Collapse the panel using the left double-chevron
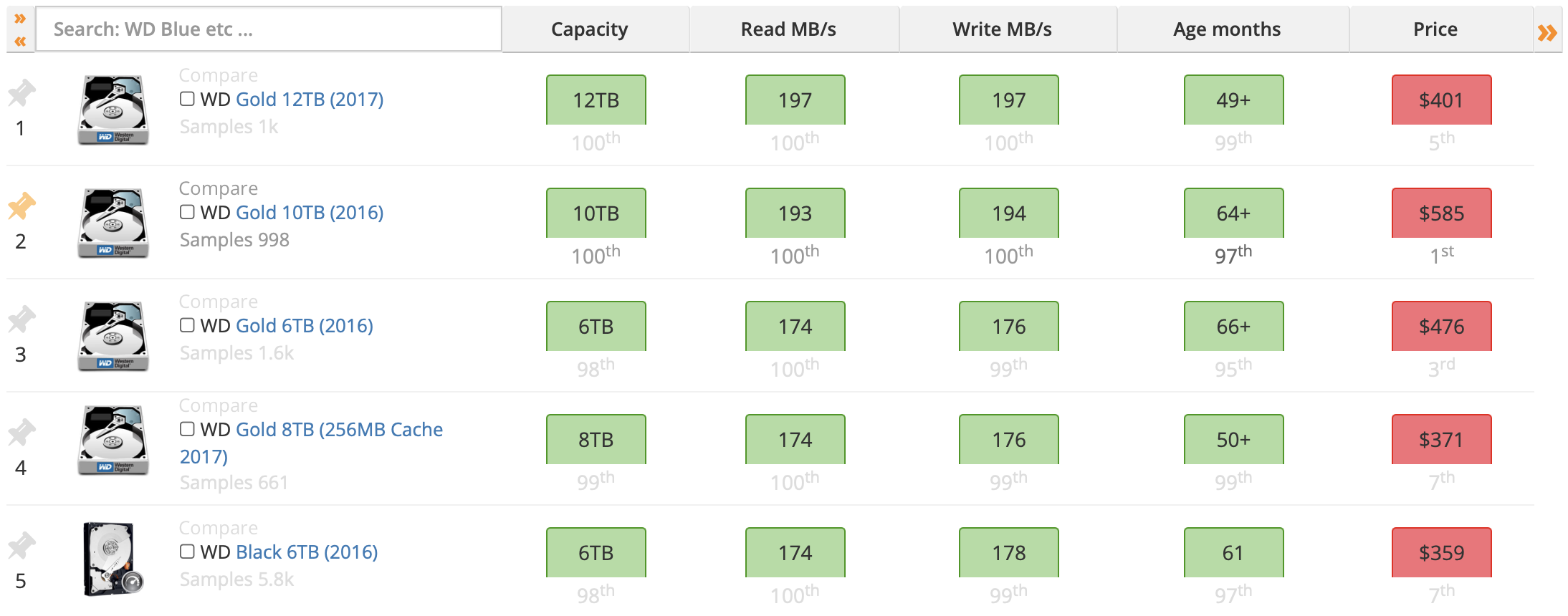Viewport: 1568px width, 616px height. [x=20, y=40]
